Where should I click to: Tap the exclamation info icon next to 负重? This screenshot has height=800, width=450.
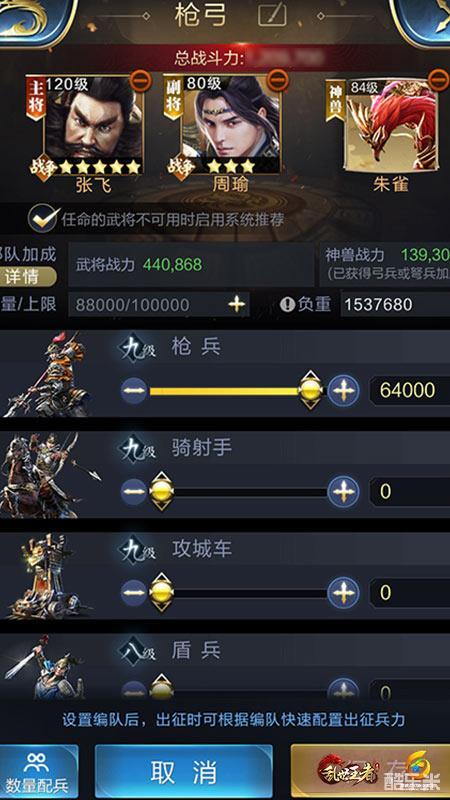pyautogui.click(x=287, y=305)
